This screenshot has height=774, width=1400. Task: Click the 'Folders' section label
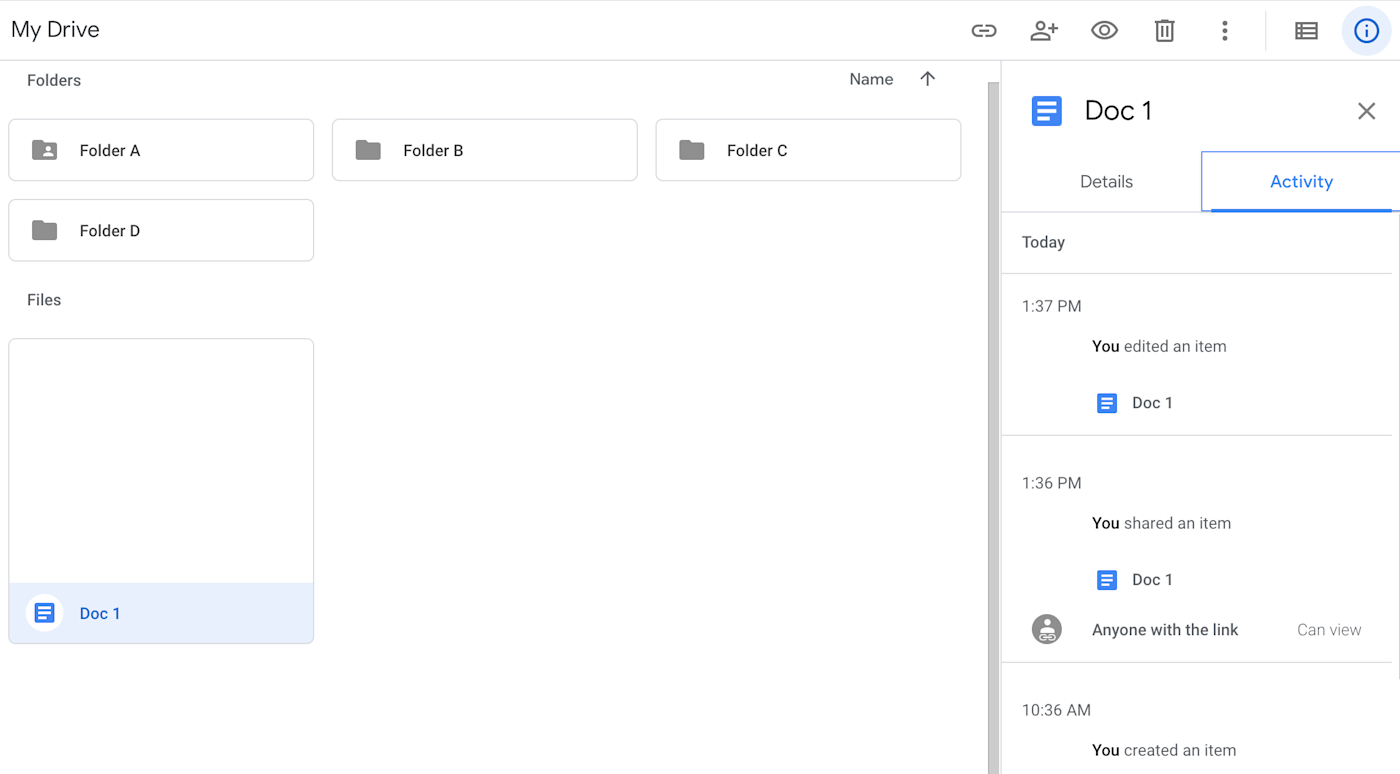(x=54, y=80)
